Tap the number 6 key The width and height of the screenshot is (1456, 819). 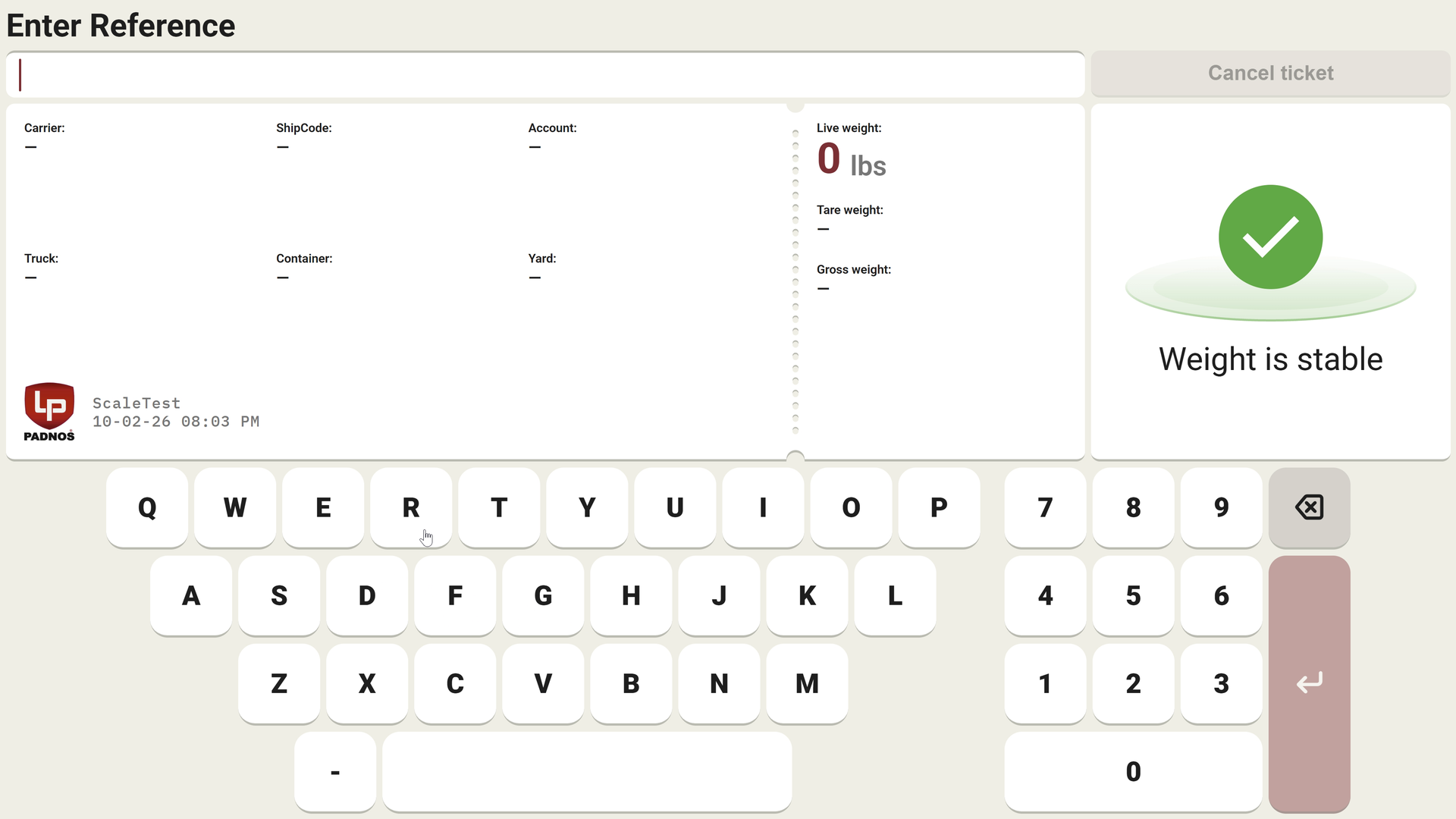(1221, 595)
